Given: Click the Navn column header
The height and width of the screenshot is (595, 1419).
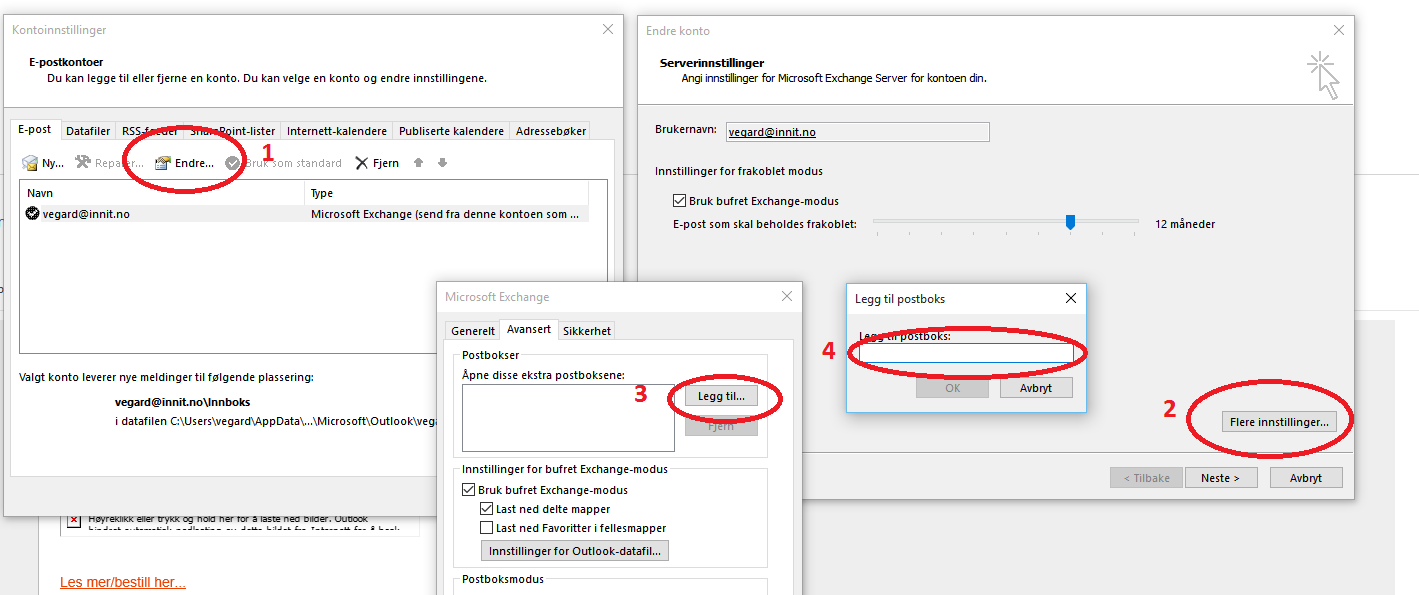Looking at the screenshot, I should tap(162, 193).
